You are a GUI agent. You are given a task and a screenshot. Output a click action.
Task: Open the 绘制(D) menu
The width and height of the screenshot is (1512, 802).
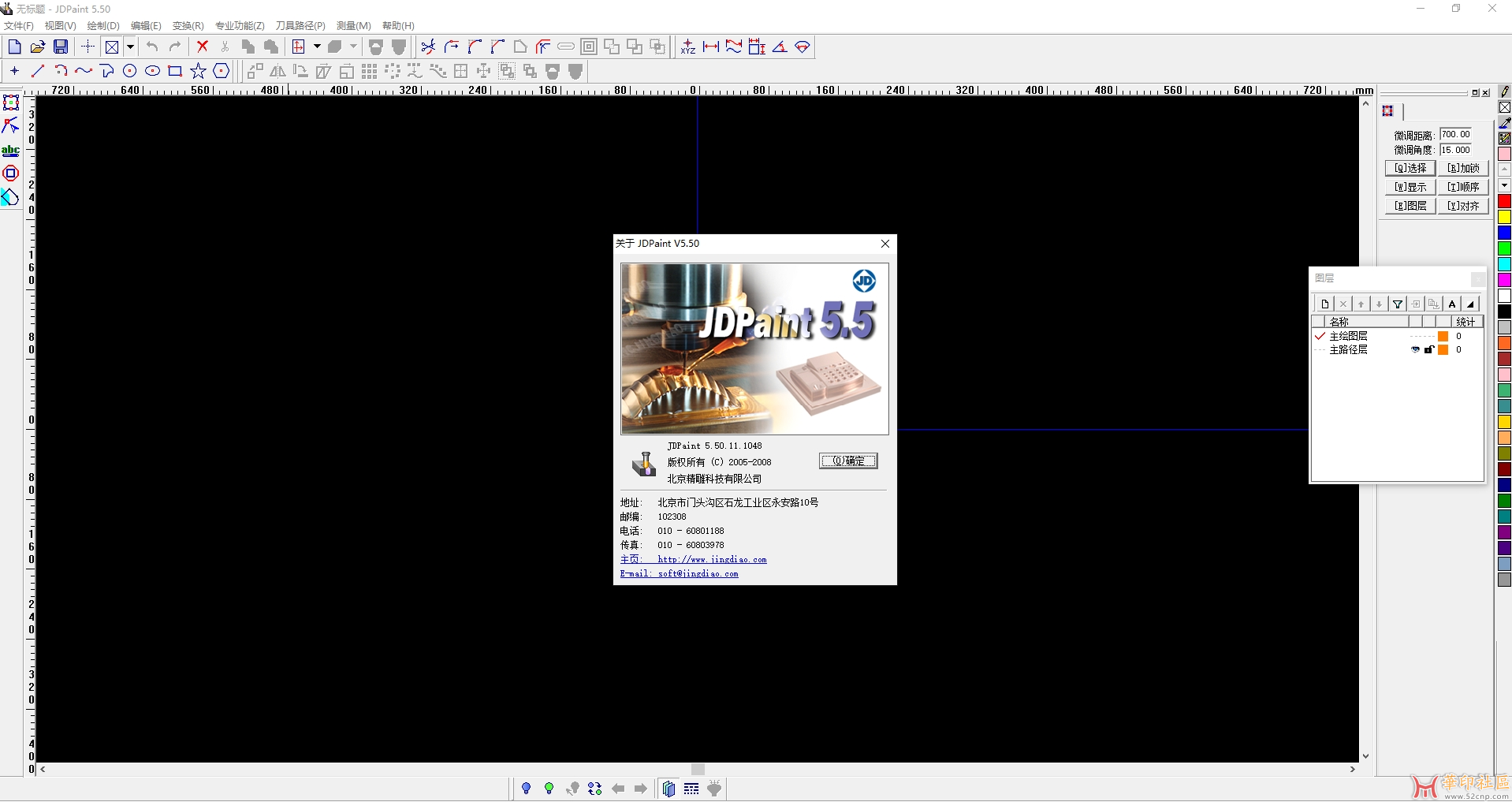[103, 26]
